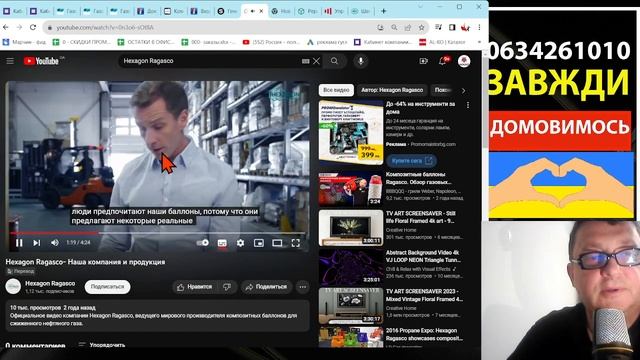640x360 pixels.
Task: Open the media controls toolbar icon
Action: (438, 27)
